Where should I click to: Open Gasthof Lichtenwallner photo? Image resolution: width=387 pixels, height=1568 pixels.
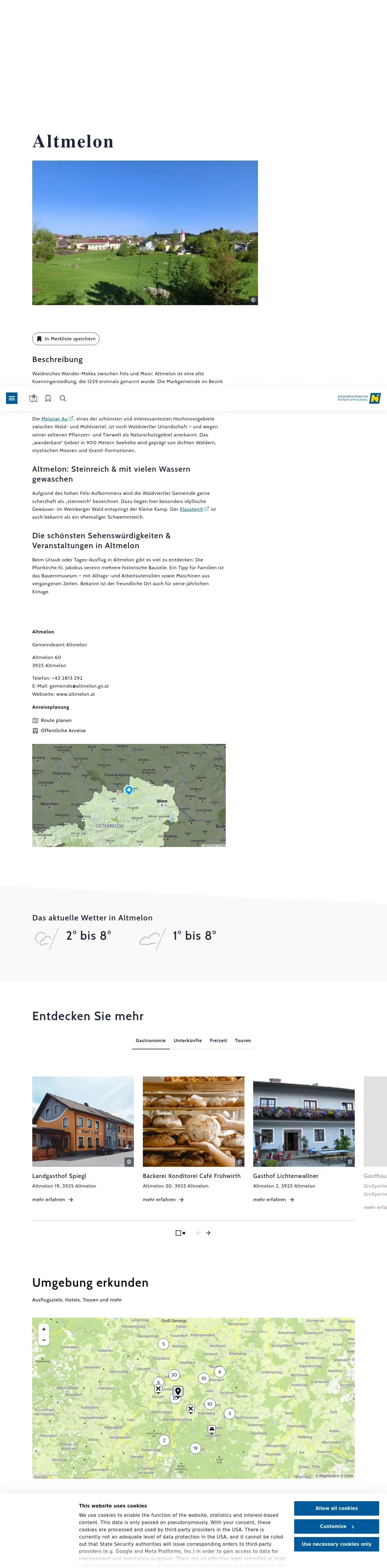pos(304,1121)
